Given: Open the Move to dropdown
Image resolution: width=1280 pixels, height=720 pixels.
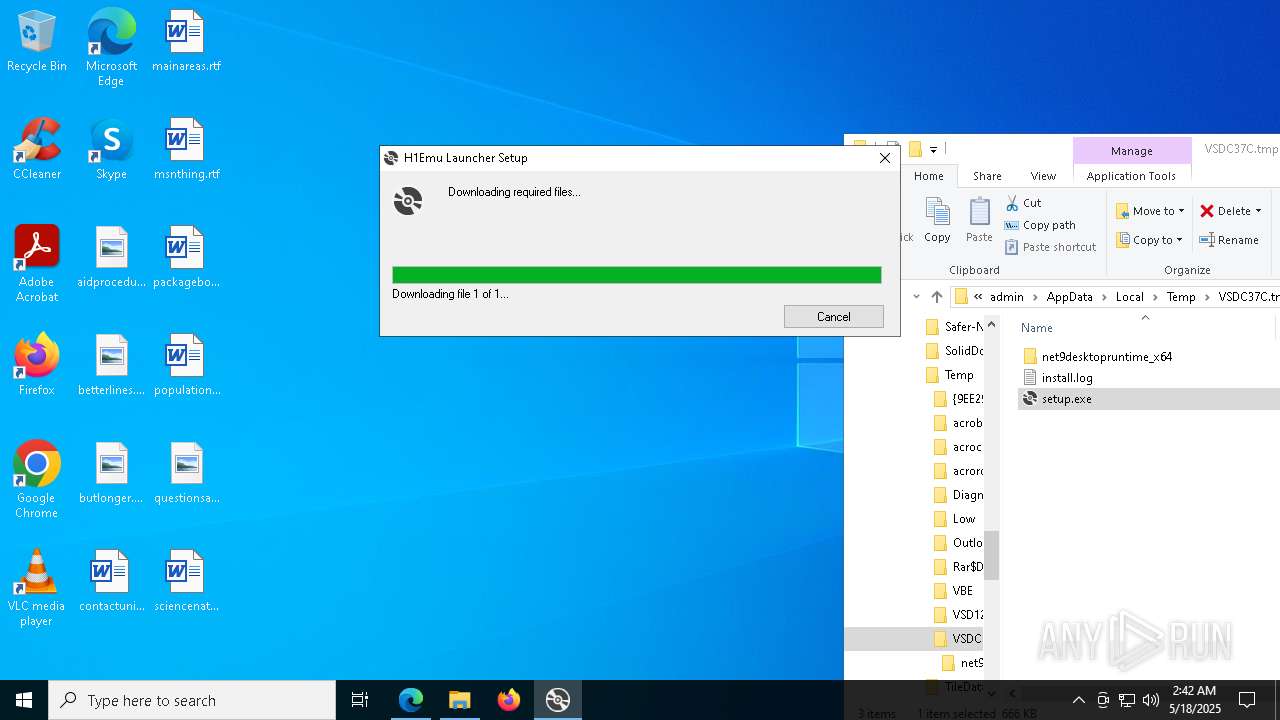Looking at the screenshot, I should tap(1150, 211).
